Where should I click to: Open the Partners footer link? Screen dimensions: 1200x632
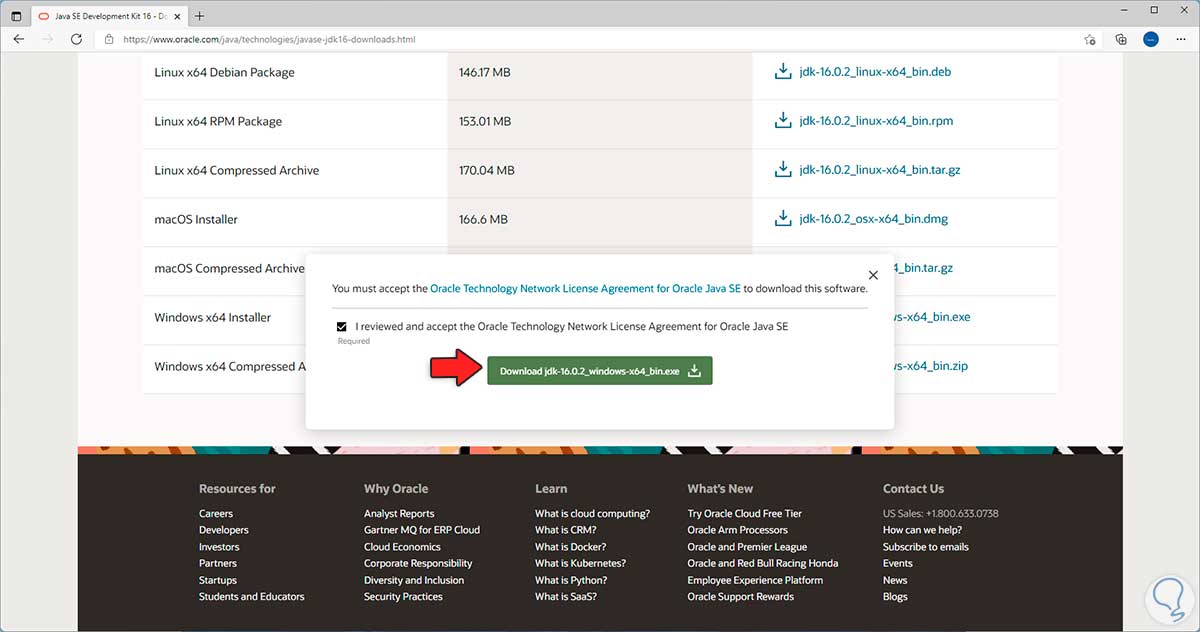click(x=218, y=563)
